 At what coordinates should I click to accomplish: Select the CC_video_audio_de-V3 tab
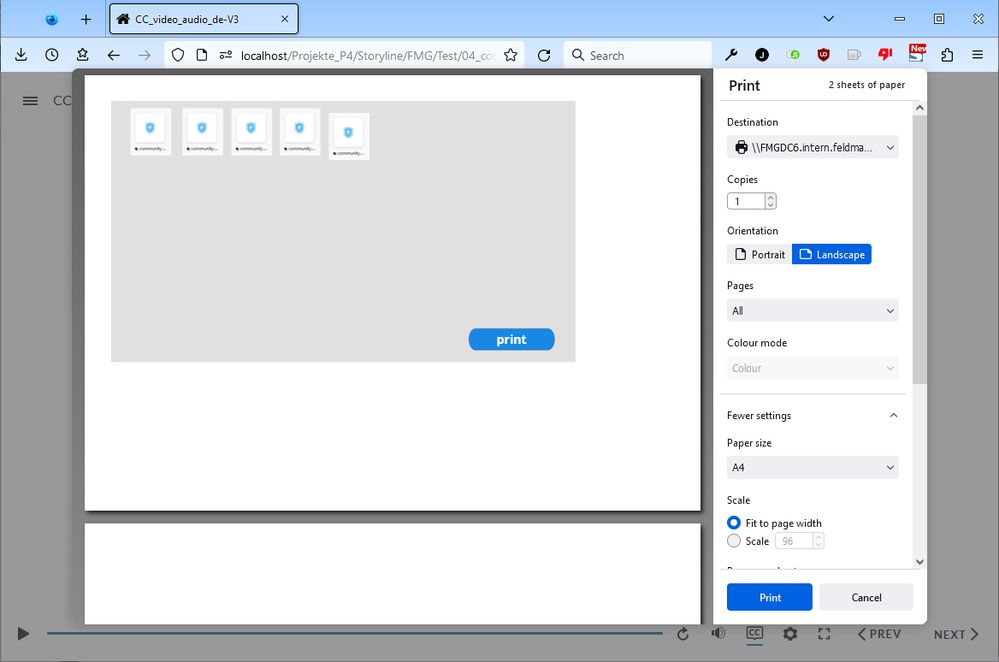tap(204, 19)
